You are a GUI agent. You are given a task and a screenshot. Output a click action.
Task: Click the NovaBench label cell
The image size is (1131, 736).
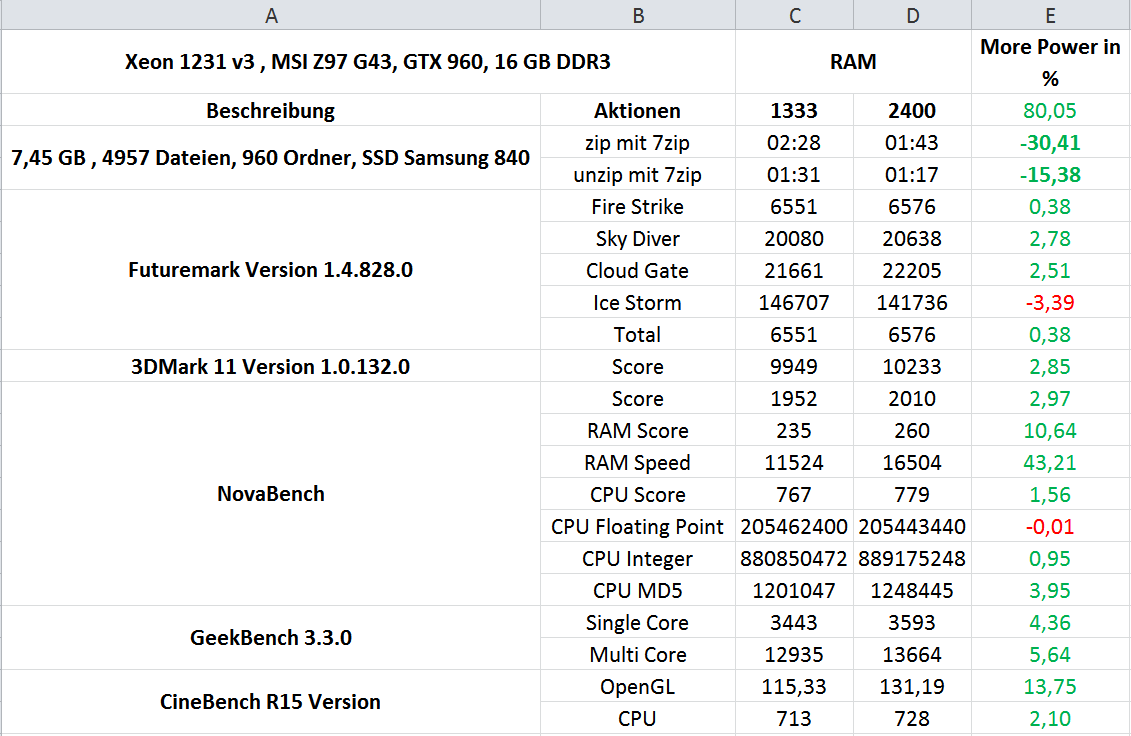tap(270, 494)
